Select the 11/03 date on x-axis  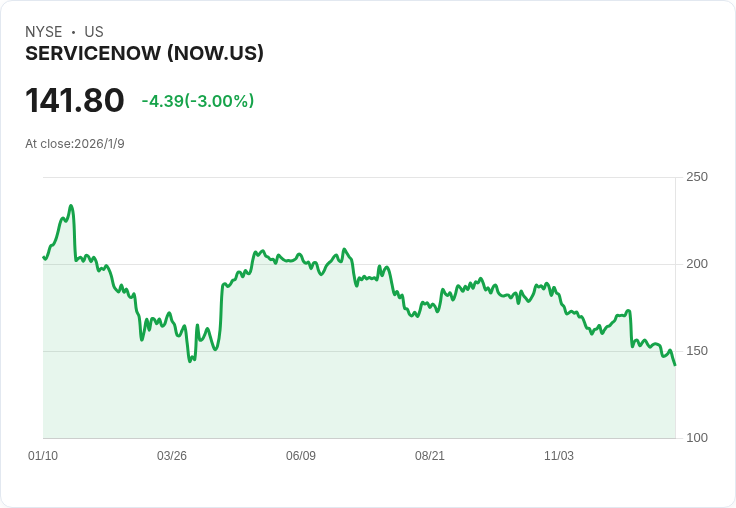(559, 456)
